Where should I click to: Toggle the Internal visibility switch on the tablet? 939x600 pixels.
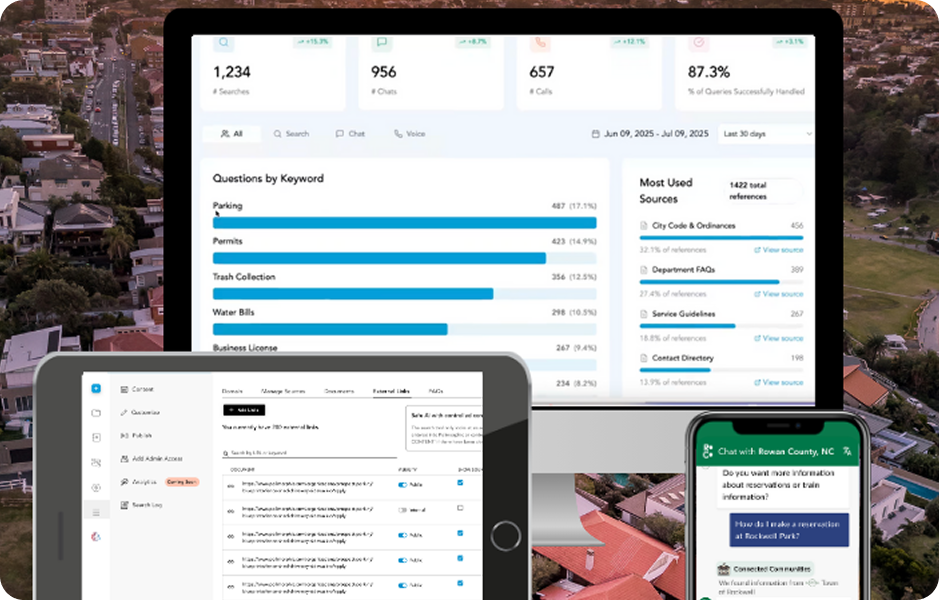(x=402, y=510)
